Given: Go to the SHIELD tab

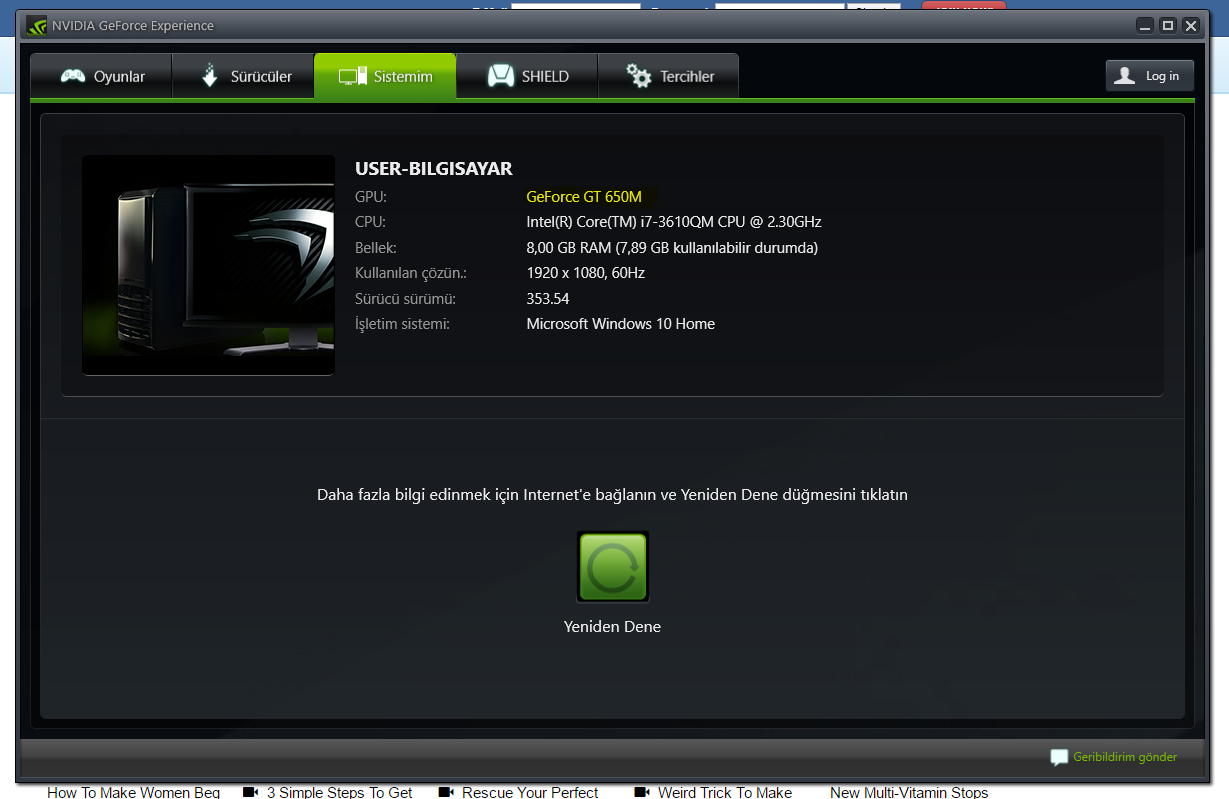Looking at the screenshot, I should point(527,76).
